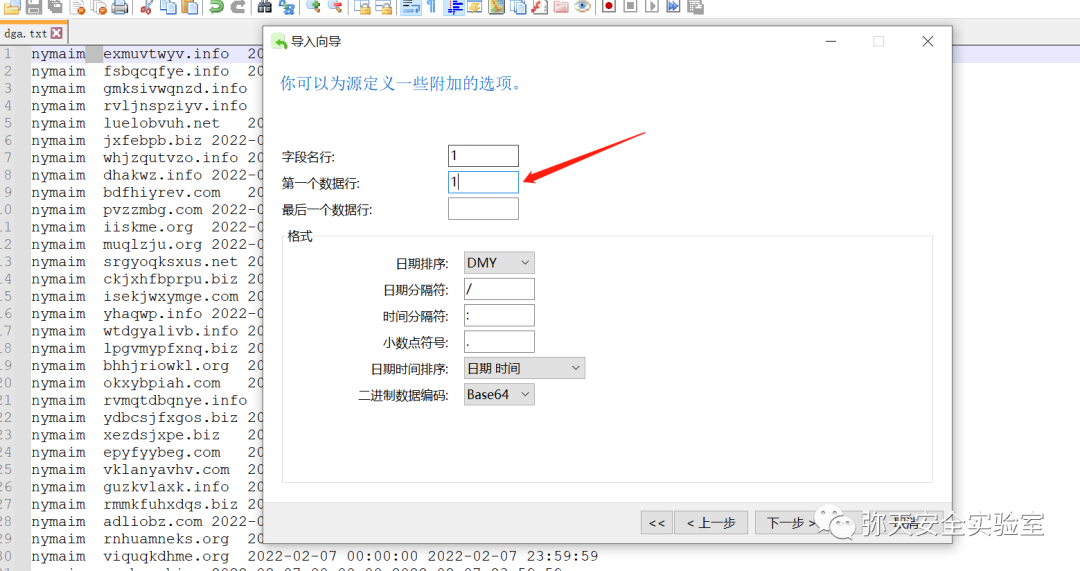Viewport: 1080px width, 571px height.
Task: Click the Copy toolbar icon
Action: tap(169, 7)
